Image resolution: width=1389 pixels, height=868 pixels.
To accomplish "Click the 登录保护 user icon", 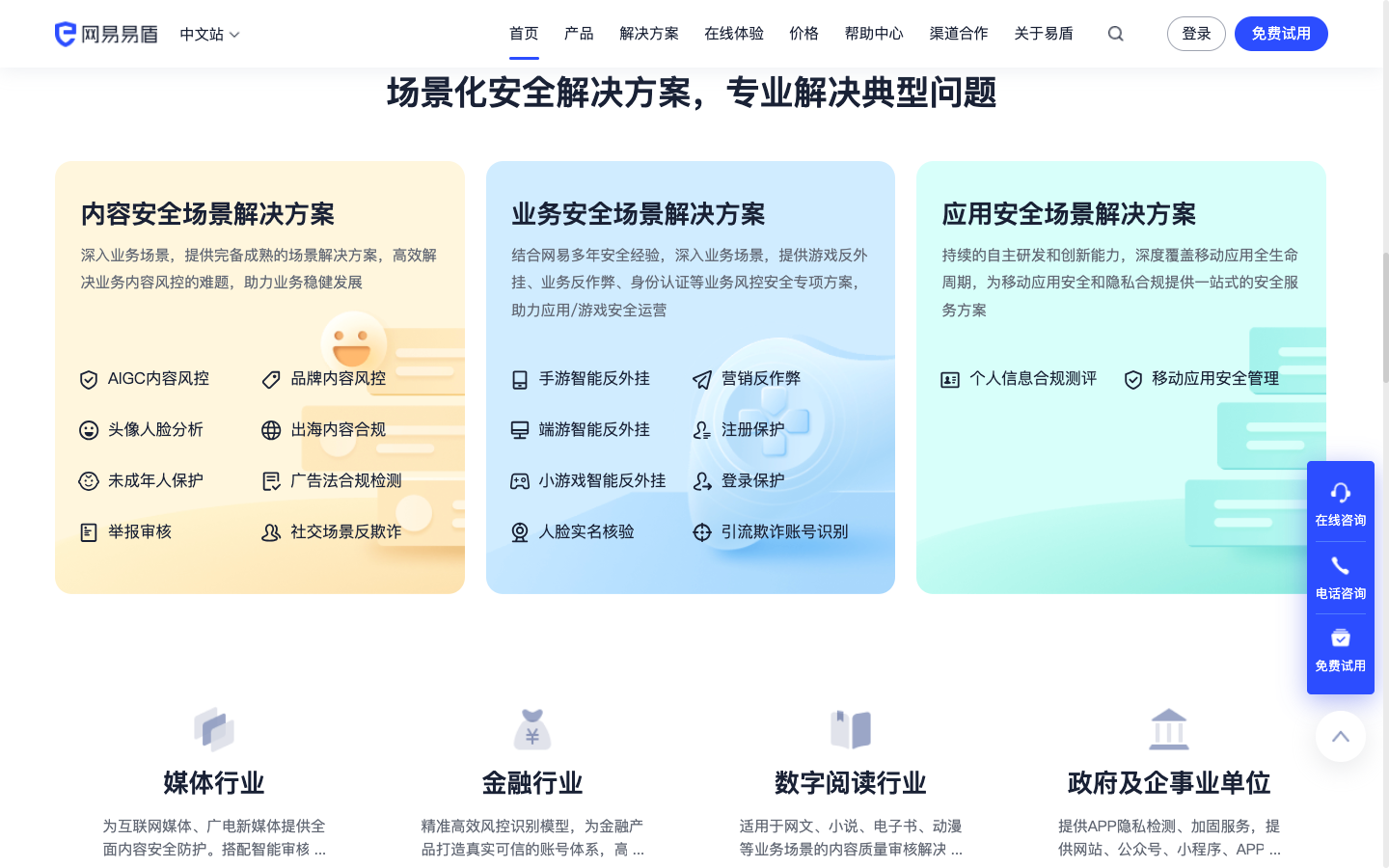I will pyautogui.click(x=702, y=481).
